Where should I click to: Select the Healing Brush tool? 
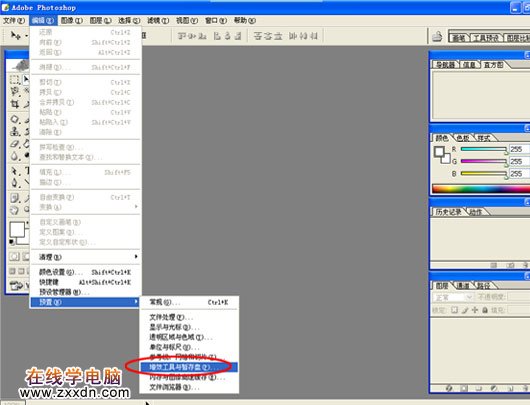point(15,119)
